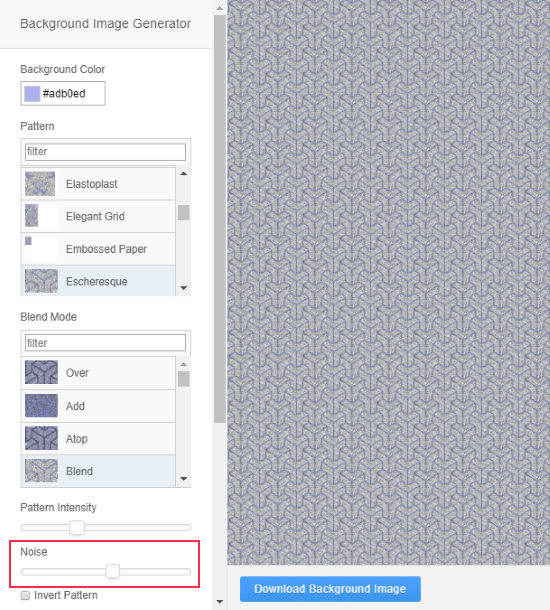The height and width of the screenshot is (610, 550).
Task: Open the background color swatch picker
Action: tap(32, 94)
